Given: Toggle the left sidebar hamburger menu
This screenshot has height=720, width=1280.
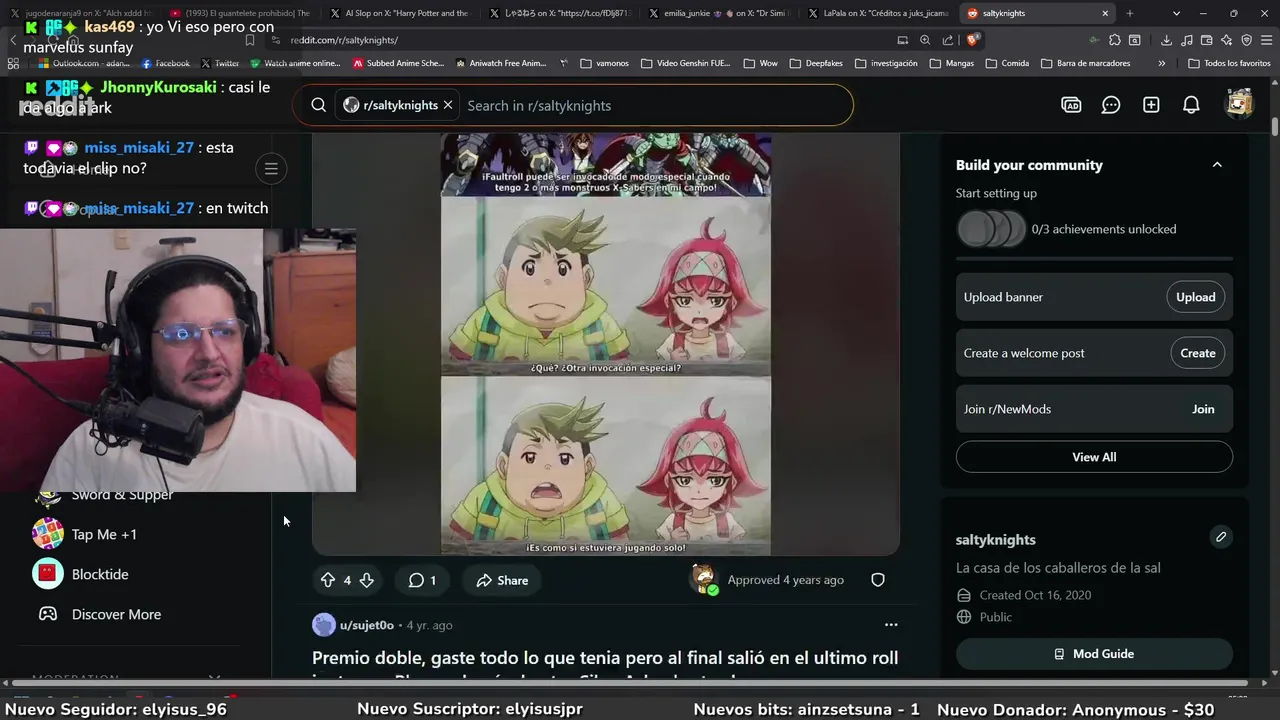Looking at the screenshot, I should click(x=271, y=168).
